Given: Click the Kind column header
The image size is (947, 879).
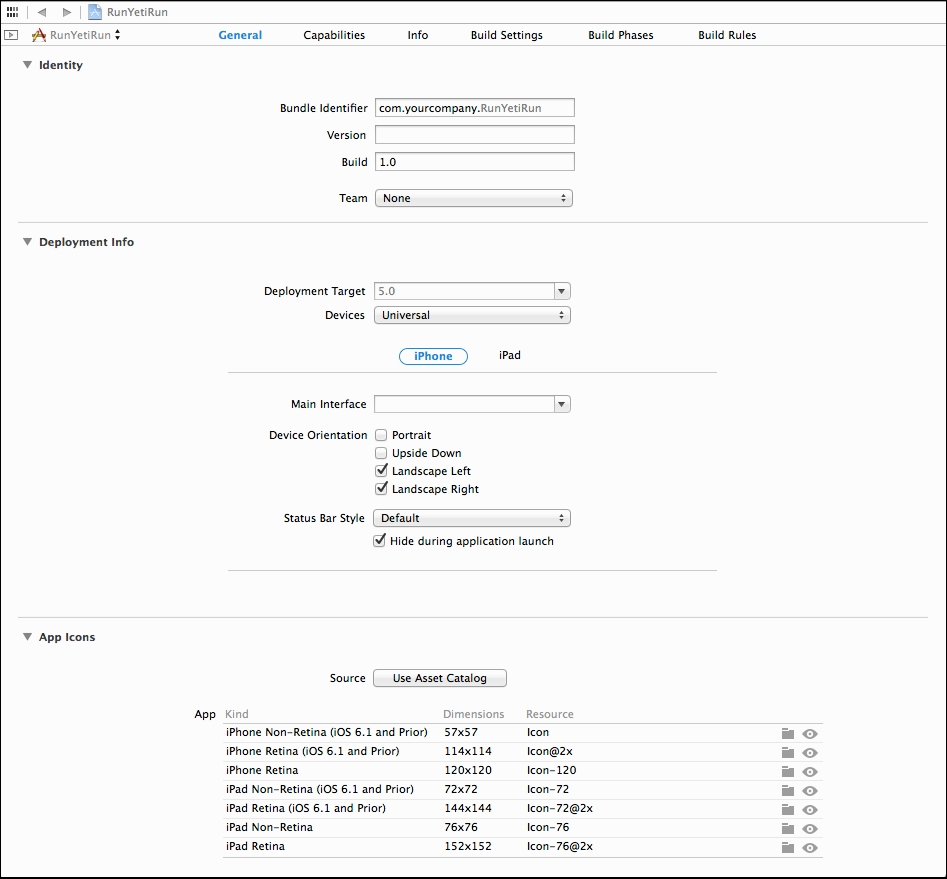Looking at the screenshot, I should (237, 714).
